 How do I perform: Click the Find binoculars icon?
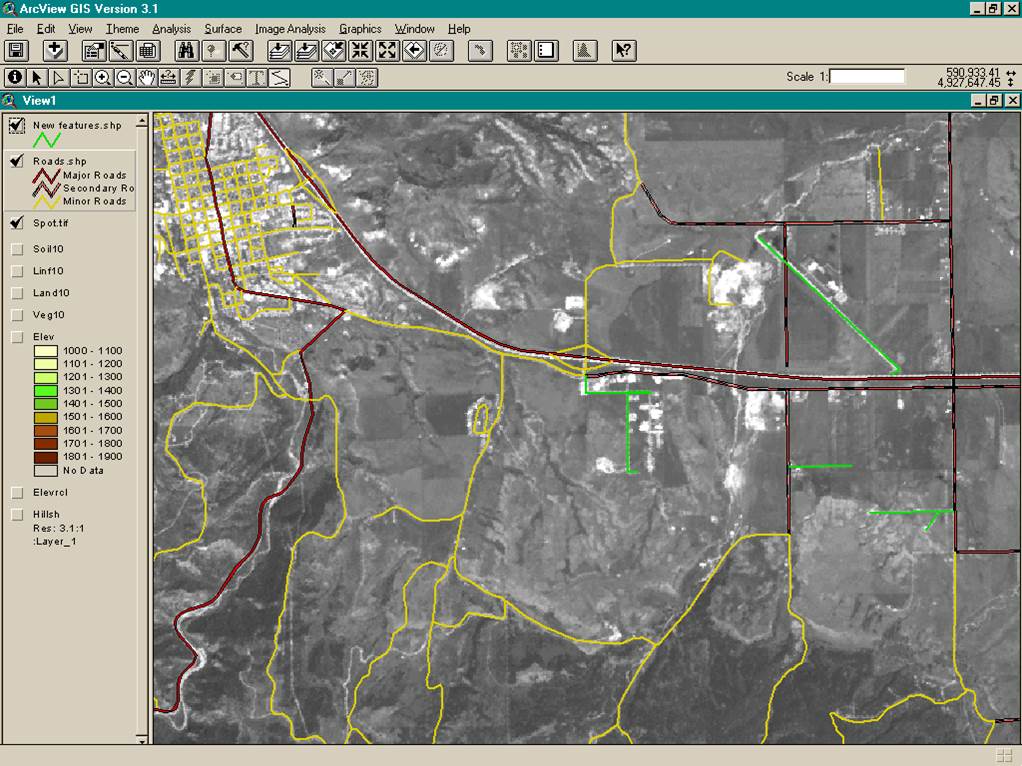click(187, 50)
